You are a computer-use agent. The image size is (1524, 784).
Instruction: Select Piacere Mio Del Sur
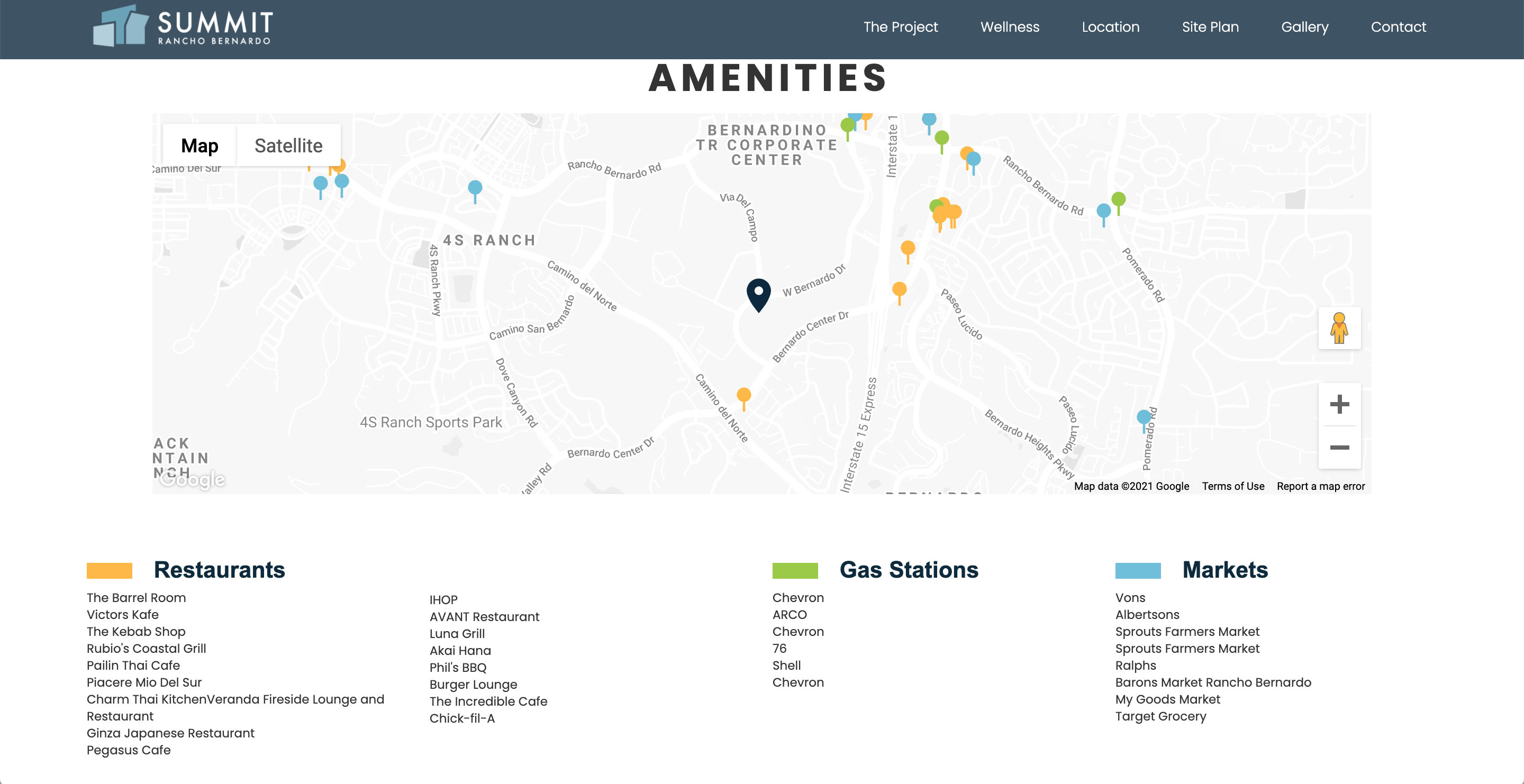(x=144, y=682)
